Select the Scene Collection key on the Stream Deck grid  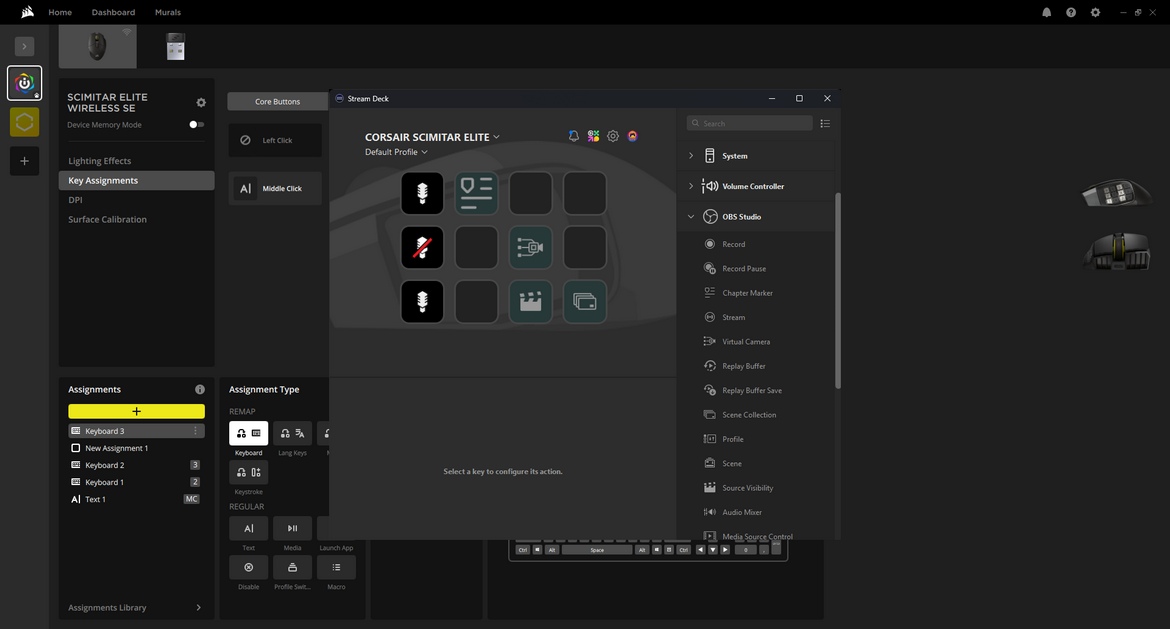[584, 301]
